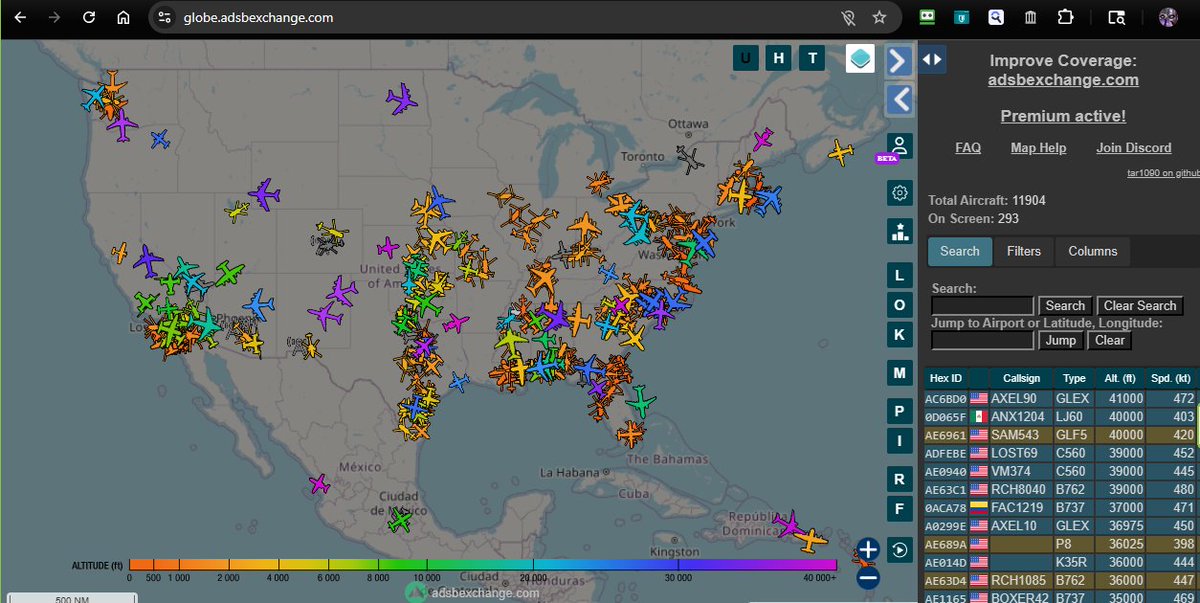This screenshot has width=1200, height=603.
Task: Zoom in with the plus button
Action: tap(867, 549)
